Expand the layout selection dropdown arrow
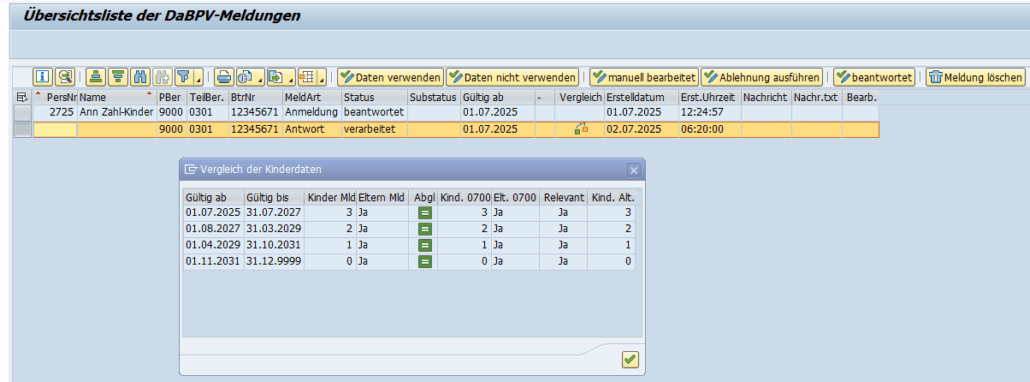This screenshot has height=382, width=1030. pos(322,77)
